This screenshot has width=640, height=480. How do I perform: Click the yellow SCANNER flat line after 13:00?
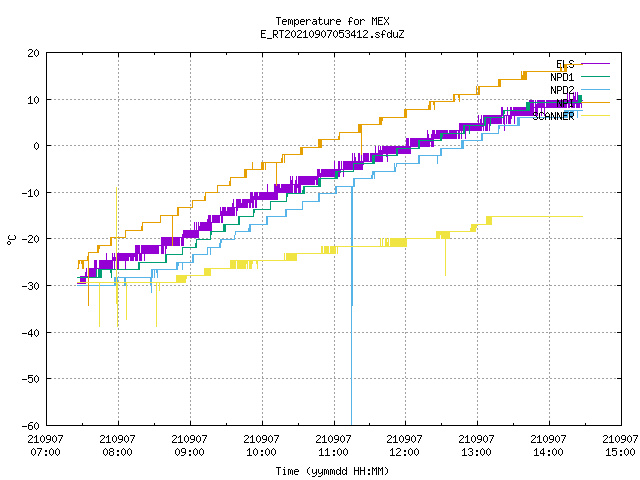pos(537,217)
